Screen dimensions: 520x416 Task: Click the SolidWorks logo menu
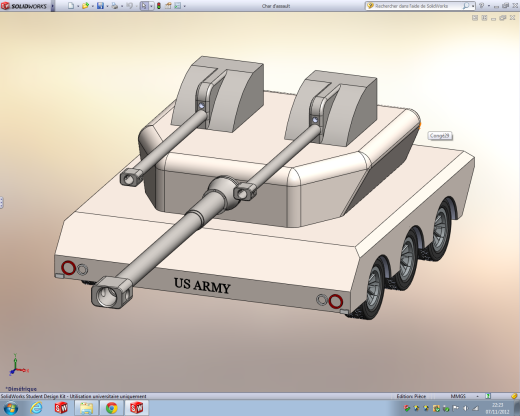(24, 6)
